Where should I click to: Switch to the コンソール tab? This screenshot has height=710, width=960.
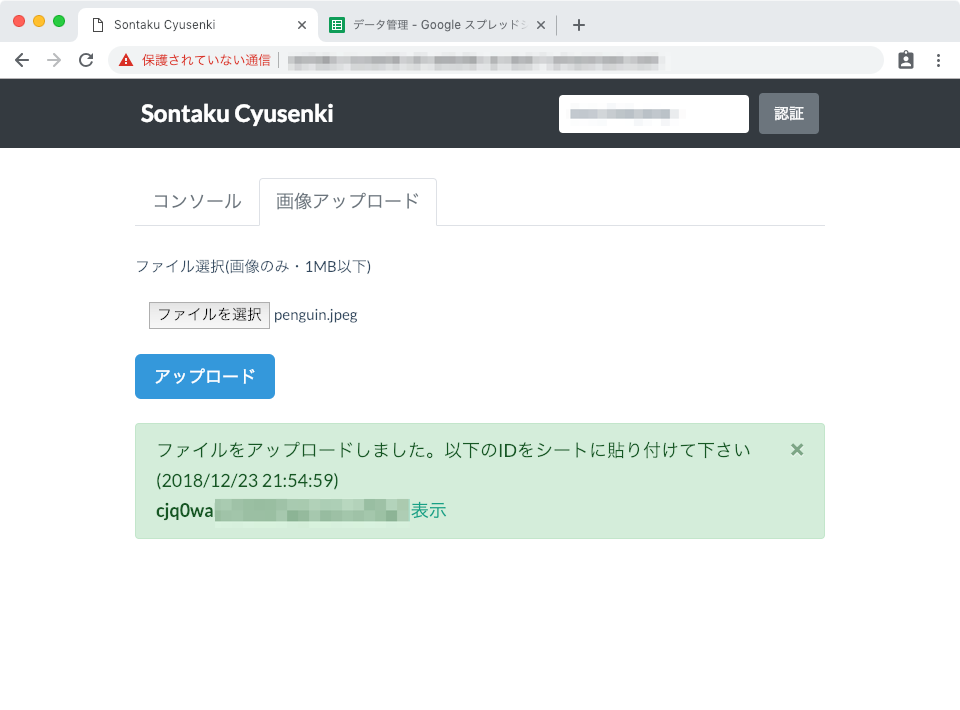[x=197, y=201]
